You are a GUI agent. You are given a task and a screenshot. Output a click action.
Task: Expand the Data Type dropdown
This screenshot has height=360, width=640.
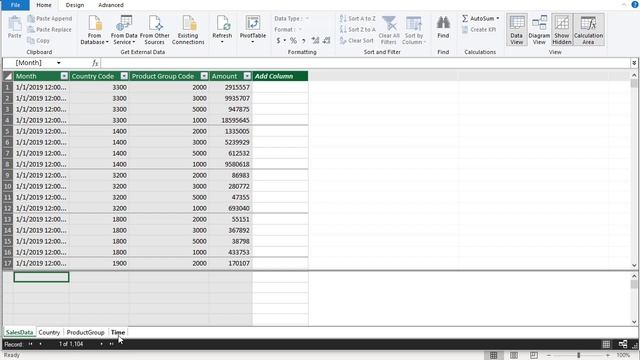307,18
